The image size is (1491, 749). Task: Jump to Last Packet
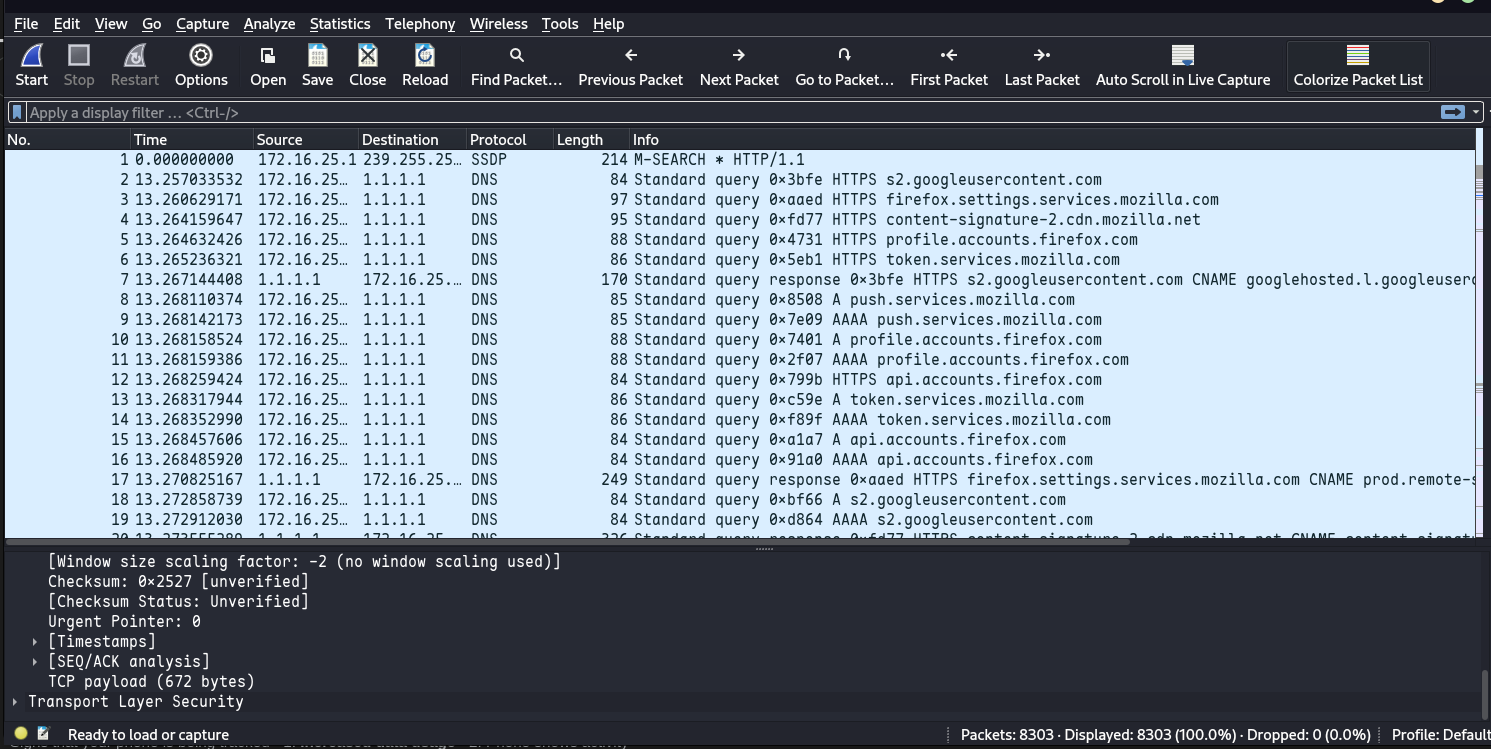[x=1042, y=65]
